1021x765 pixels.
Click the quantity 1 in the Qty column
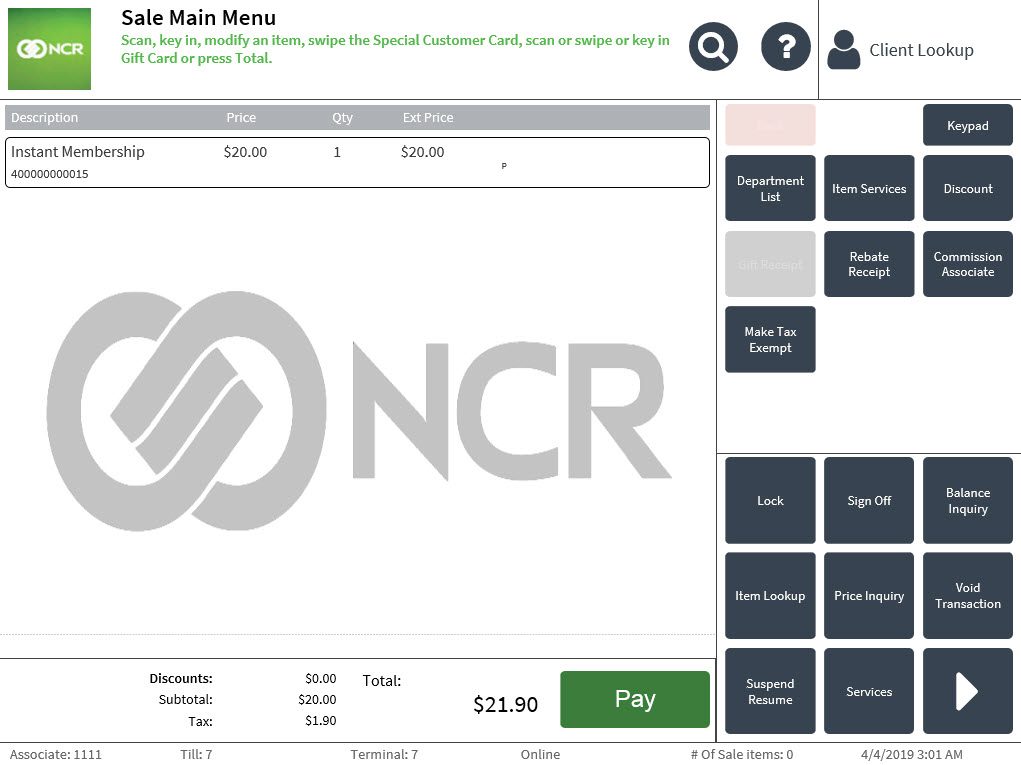[x=337, y=152]
